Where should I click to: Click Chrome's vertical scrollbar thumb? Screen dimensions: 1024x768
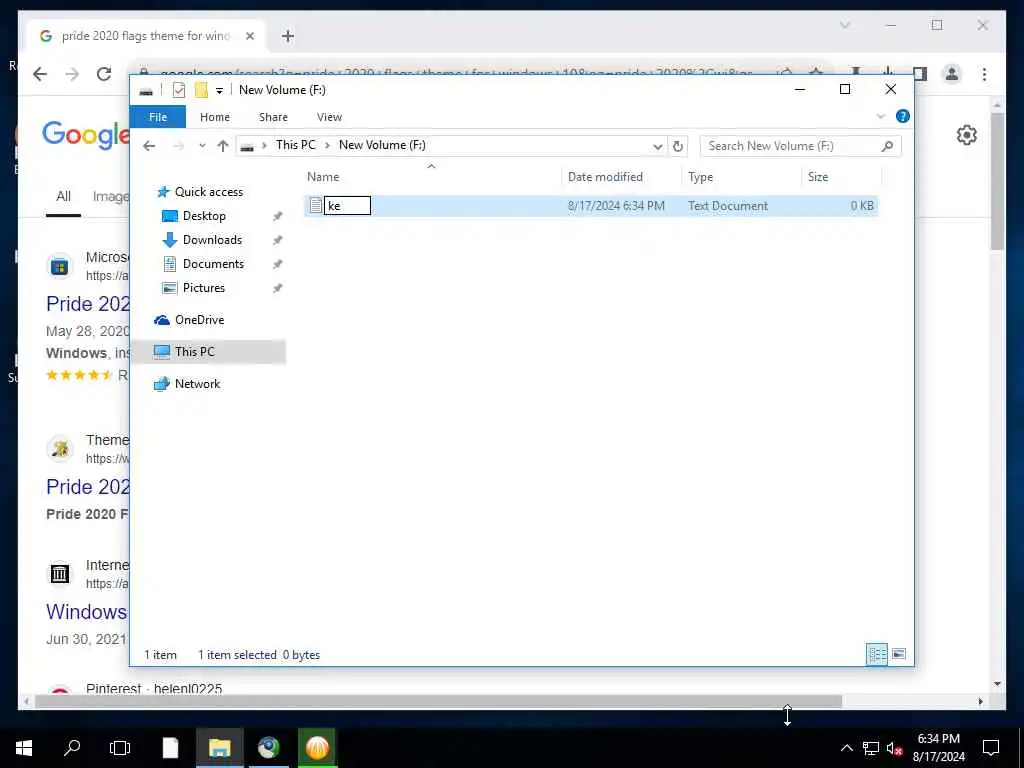click(997, 182)
